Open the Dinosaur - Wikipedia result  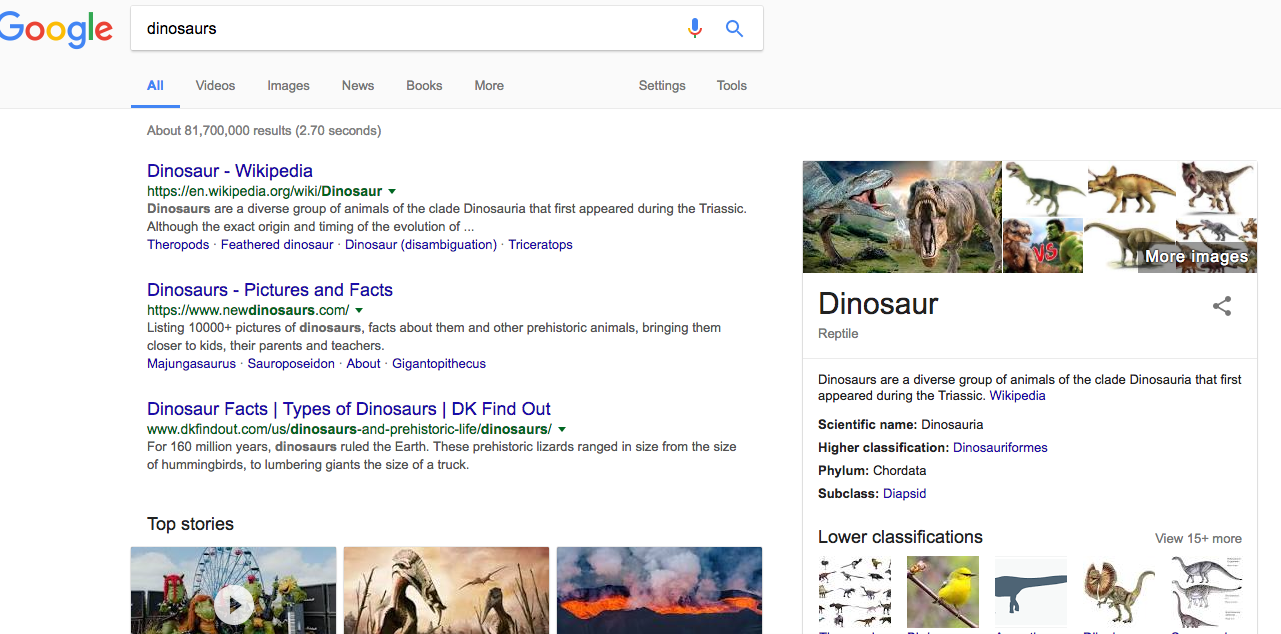(229, 171)
